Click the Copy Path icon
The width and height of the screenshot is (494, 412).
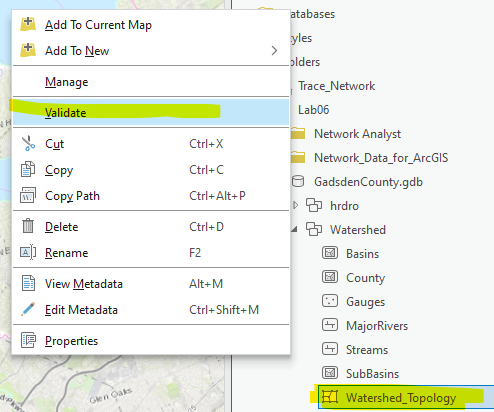28,196
